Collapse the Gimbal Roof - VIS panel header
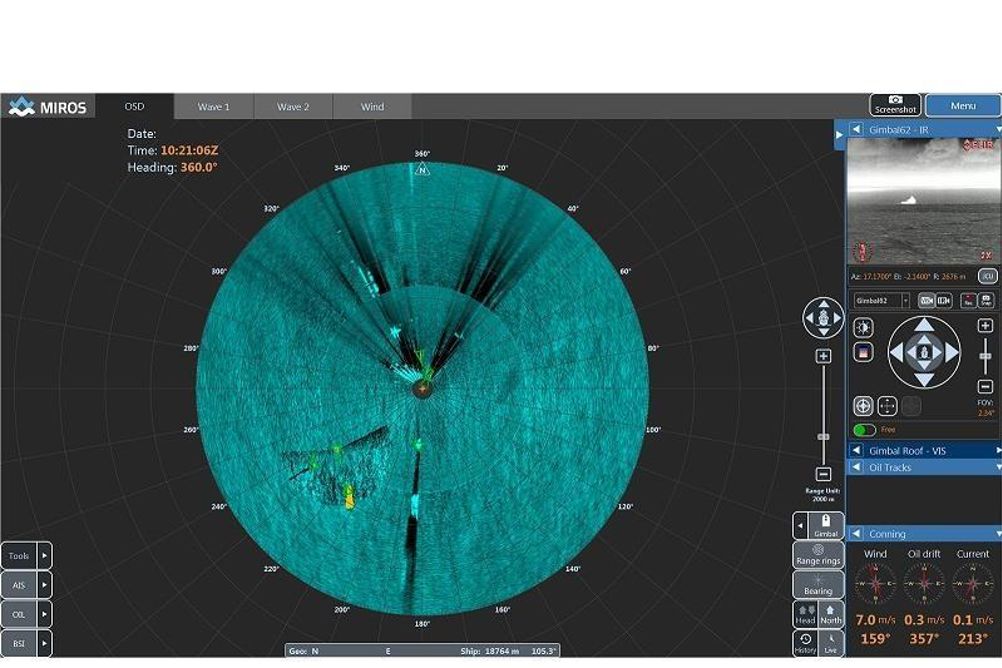 [x=856, y=451]
